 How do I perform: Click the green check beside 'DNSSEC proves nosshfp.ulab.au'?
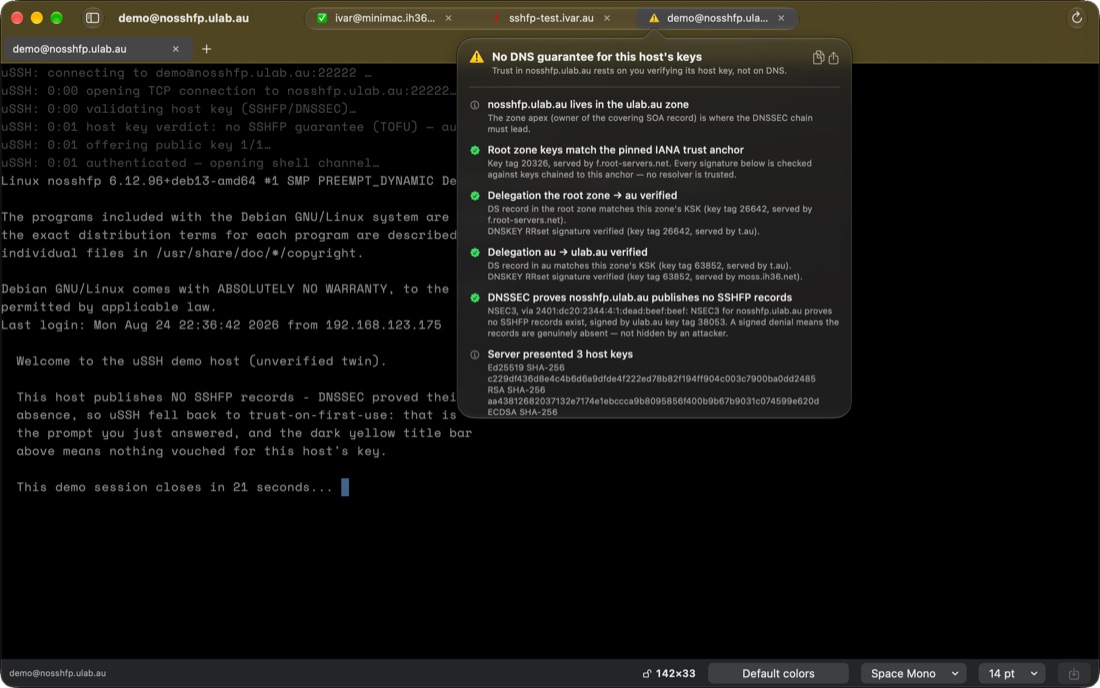pos(475,298)
